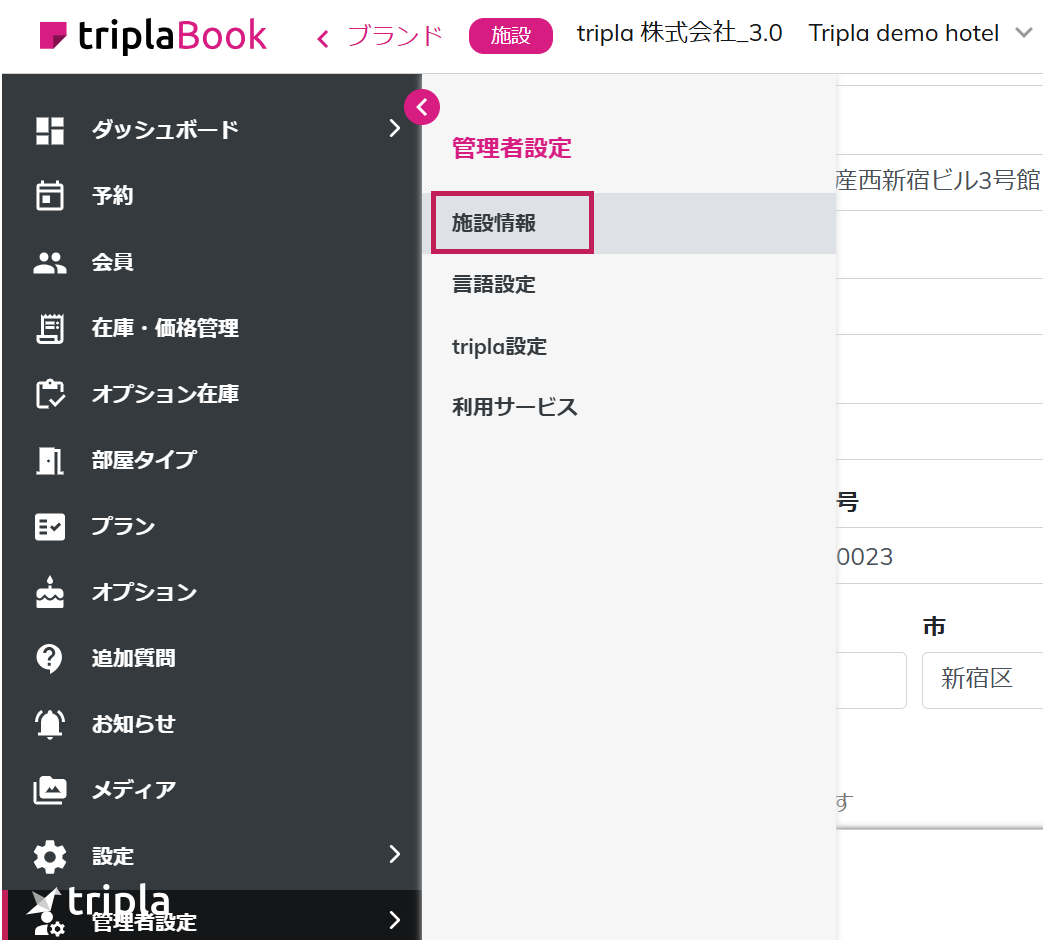Click the plan checklist icon
This screenshot has height=942, width=1045.
(50, 527)
